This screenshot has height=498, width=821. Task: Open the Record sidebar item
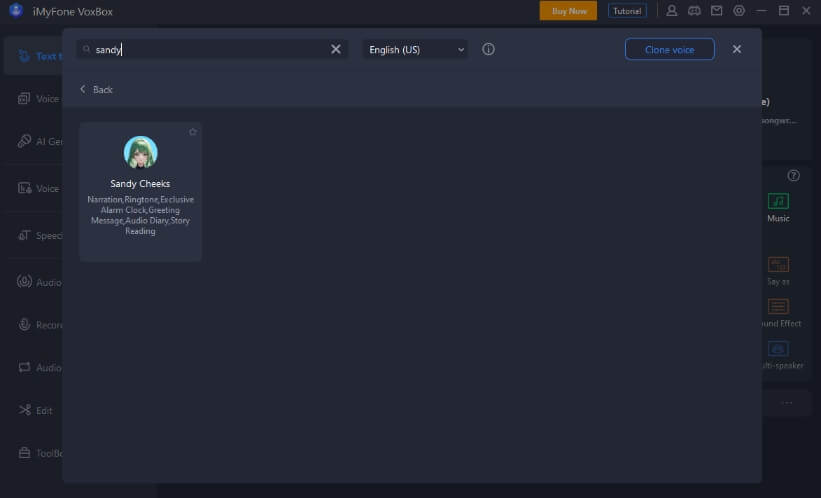(39, 325)
